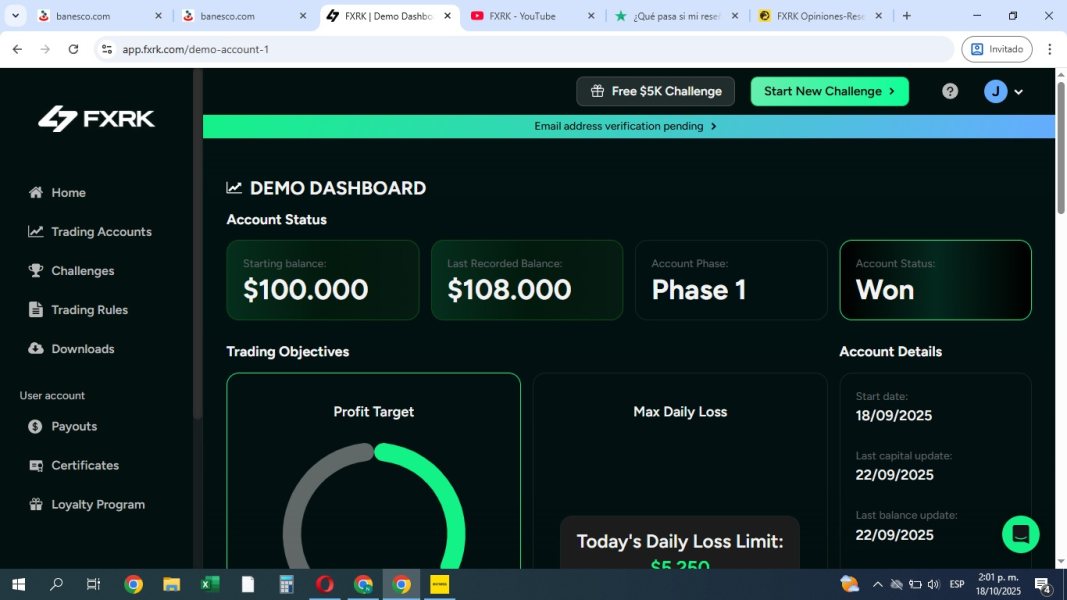Click the Free $5K Challenge button
This screenshot has width=1067, height=600.
(x=655, y=91)
